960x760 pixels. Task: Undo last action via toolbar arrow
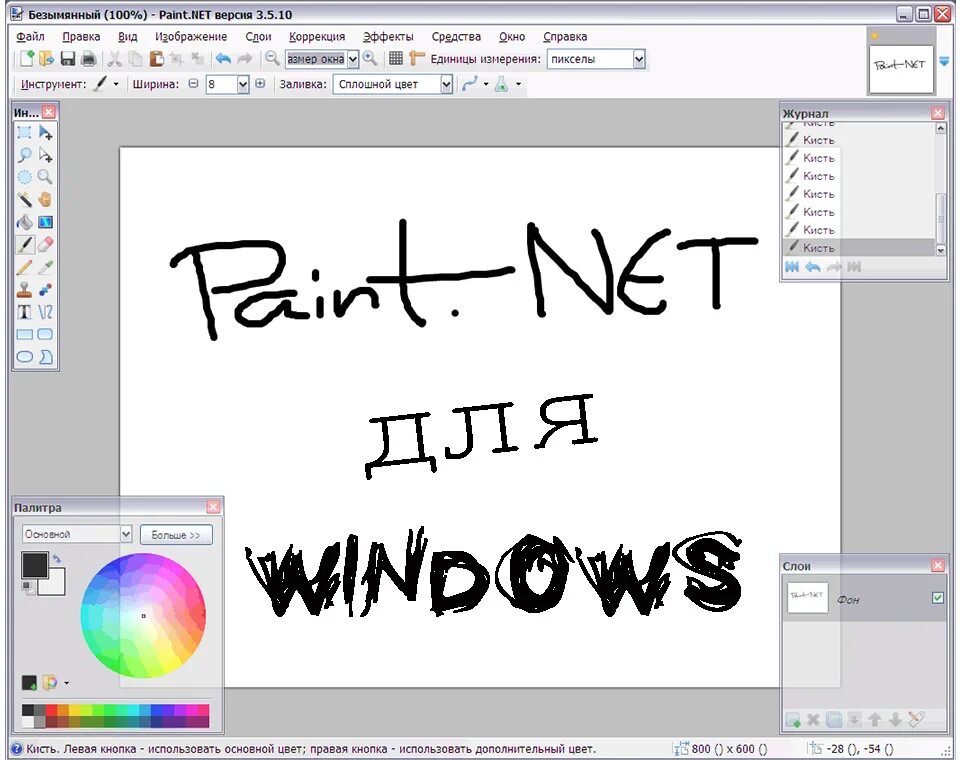click(x=223, y=59)
